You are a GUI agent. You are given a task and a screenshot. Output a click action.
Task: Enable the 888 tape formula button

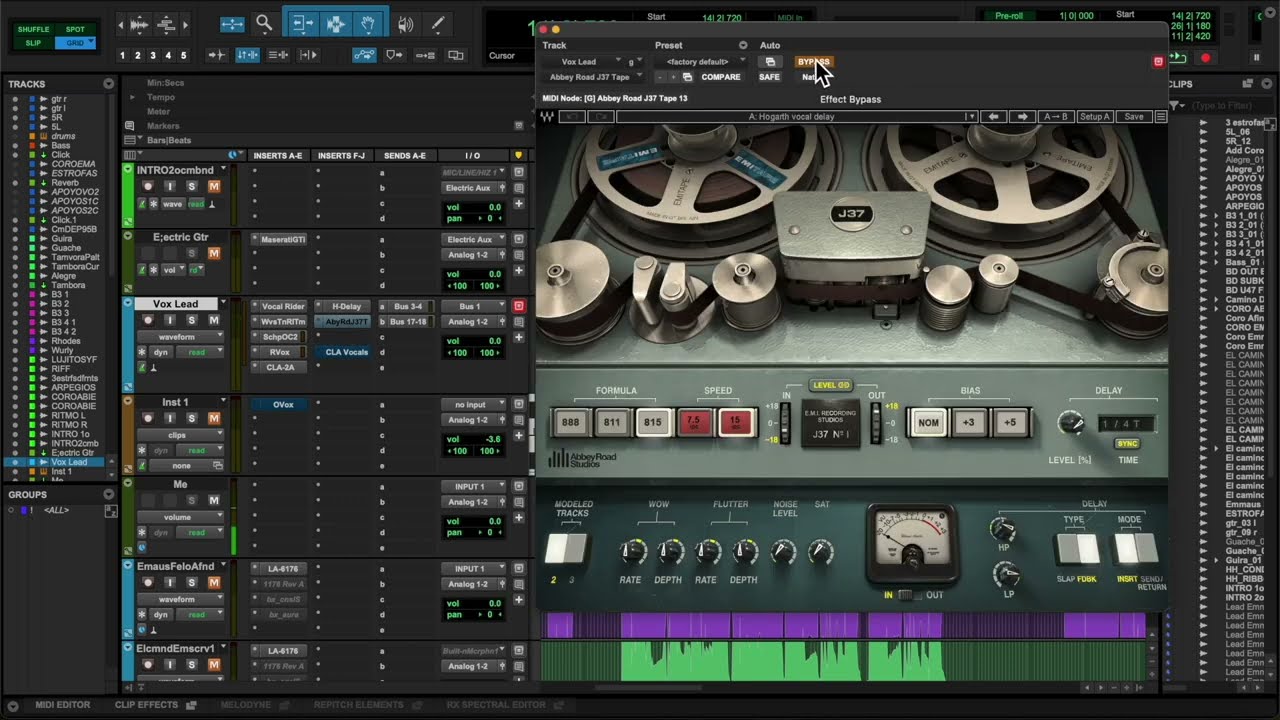click(570, 422)
